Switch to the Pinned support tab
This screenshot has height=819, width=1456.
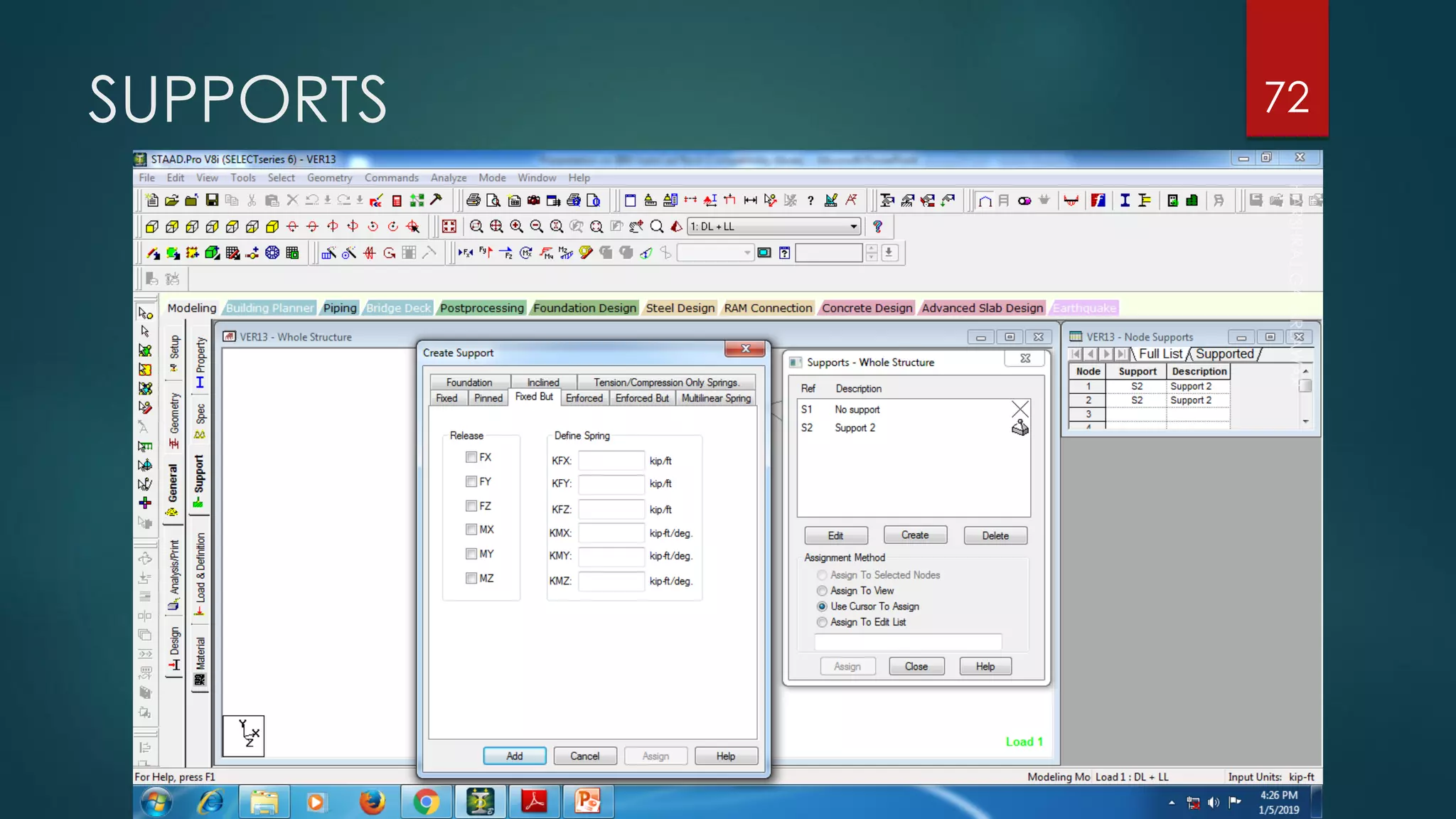coord(488,398)
